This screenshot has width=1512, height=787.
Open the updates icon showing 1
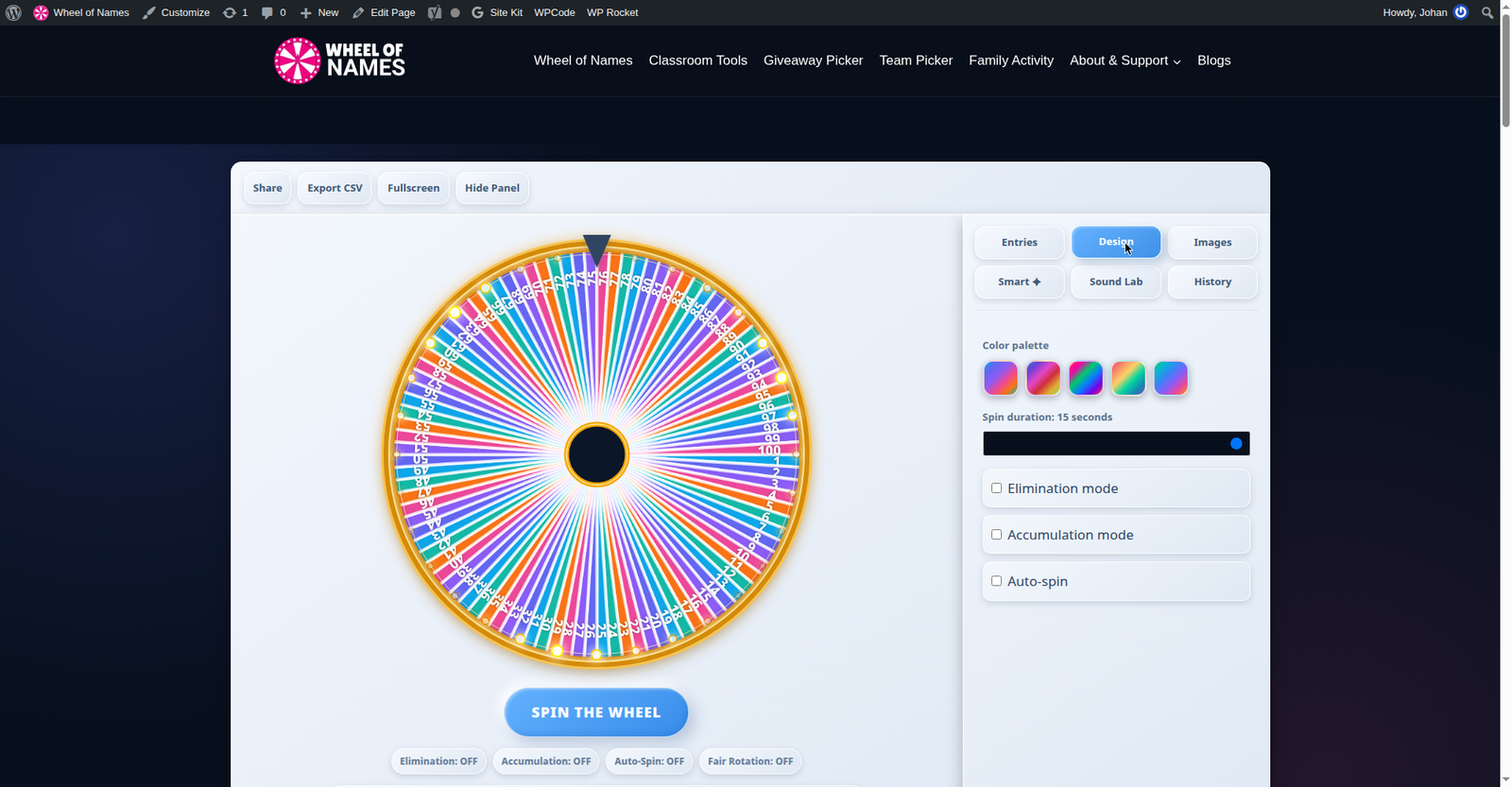click(x=234, y=12)
